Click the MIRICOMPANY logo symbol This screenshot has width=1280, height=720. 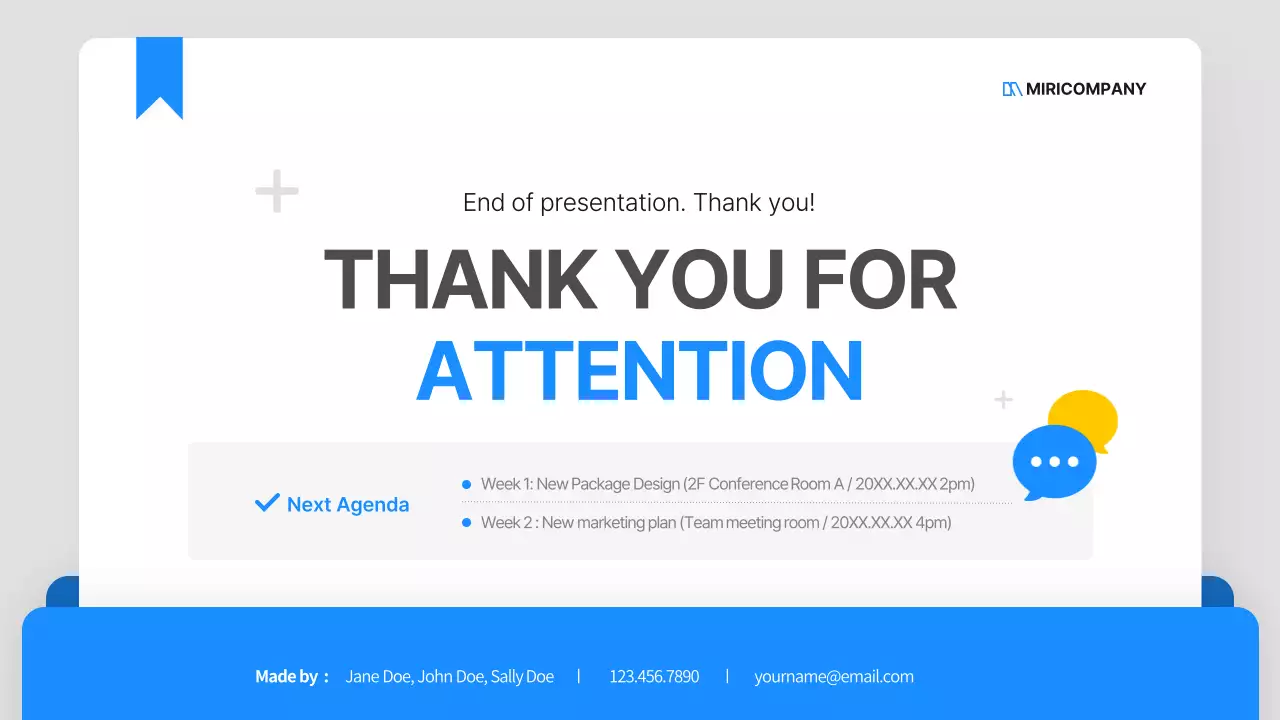click(x=1012, y=89)
